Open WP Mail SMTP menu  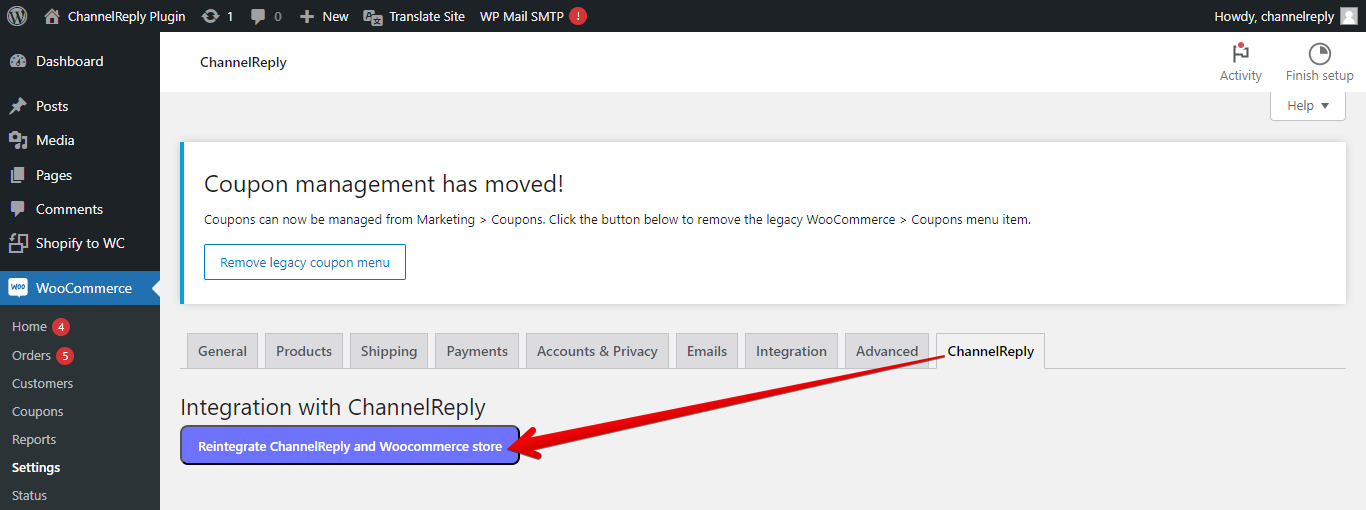click(x=521, y=16)
